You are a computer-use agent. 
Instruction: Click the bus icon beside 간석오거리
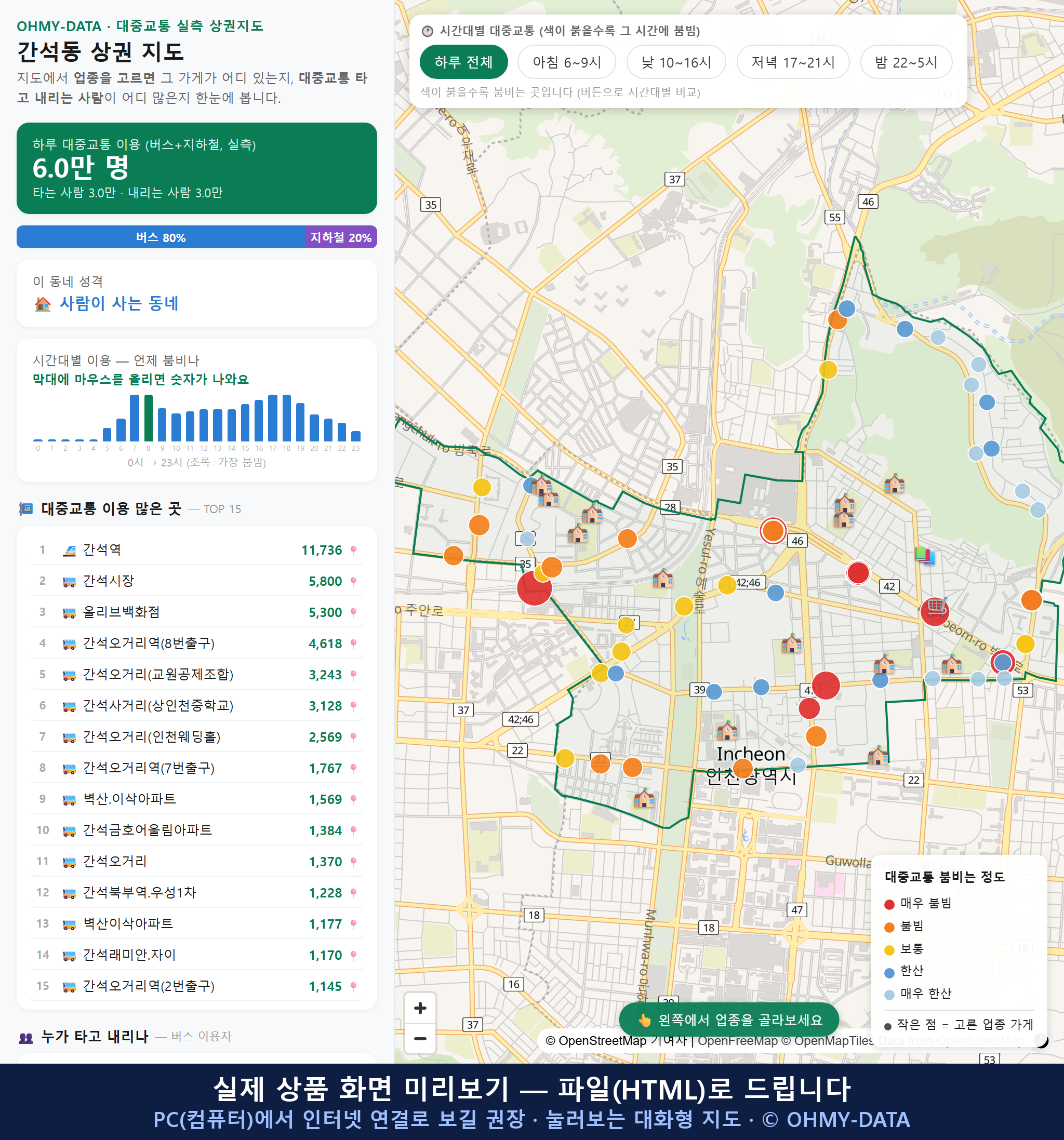(x=69, y=862)
